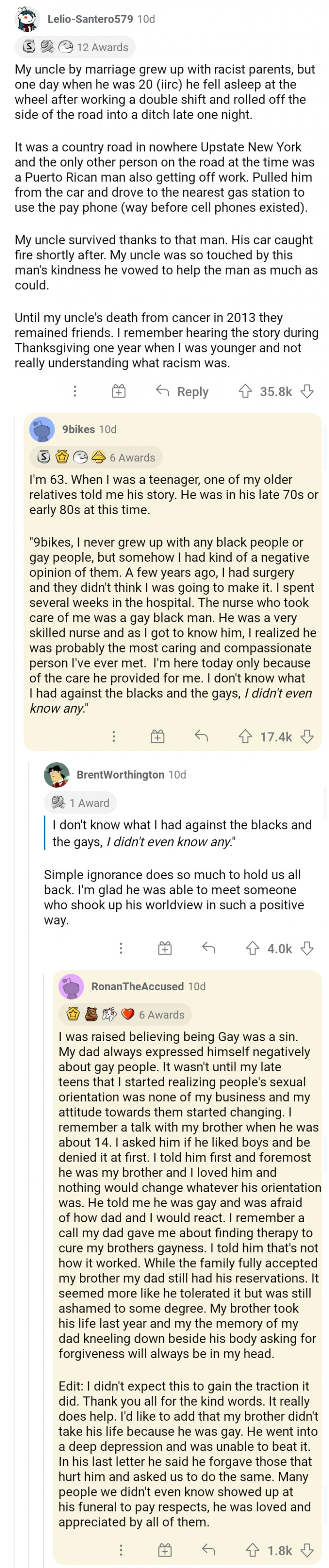The width and height of the screenshot is (329, 1568).
Task: Open the overflow menu on BrentWorthington's comment
Action: (121, 948)
